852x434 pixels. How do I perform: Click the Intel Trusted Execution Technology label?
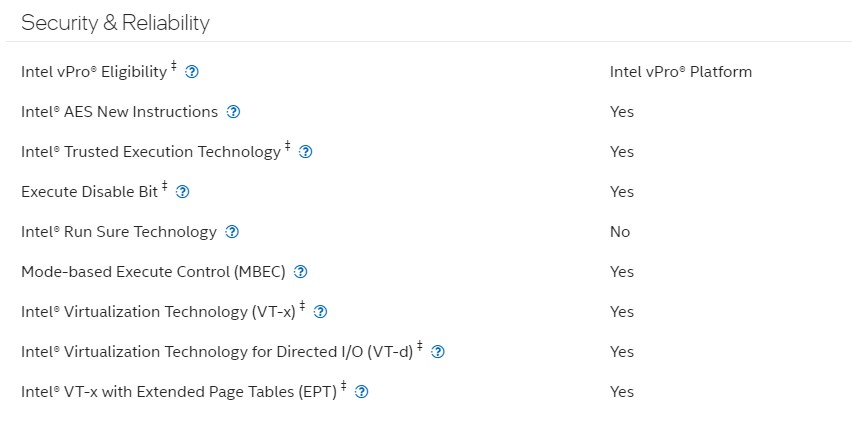(151, 152)
